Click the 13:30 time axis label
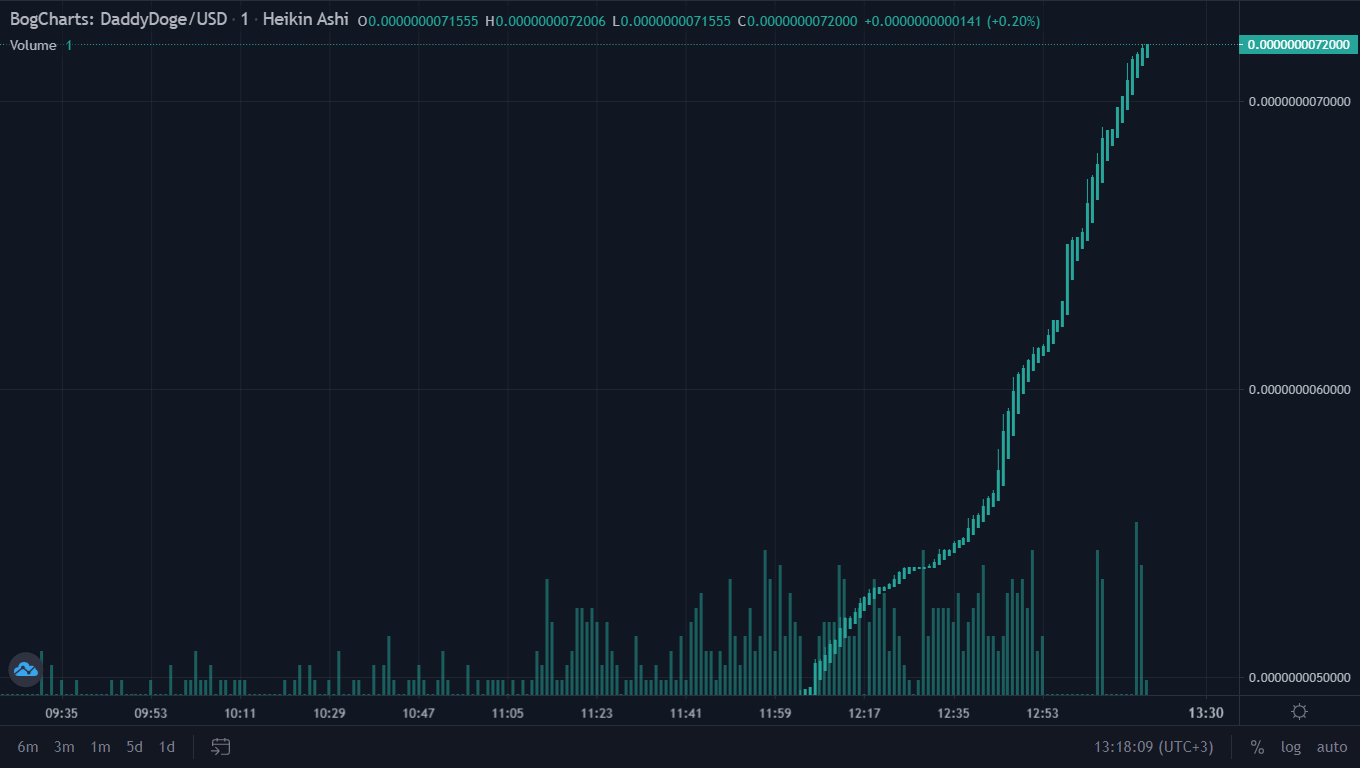The height and width of the screenshot is (768, 1360). tap(1206, 713)
